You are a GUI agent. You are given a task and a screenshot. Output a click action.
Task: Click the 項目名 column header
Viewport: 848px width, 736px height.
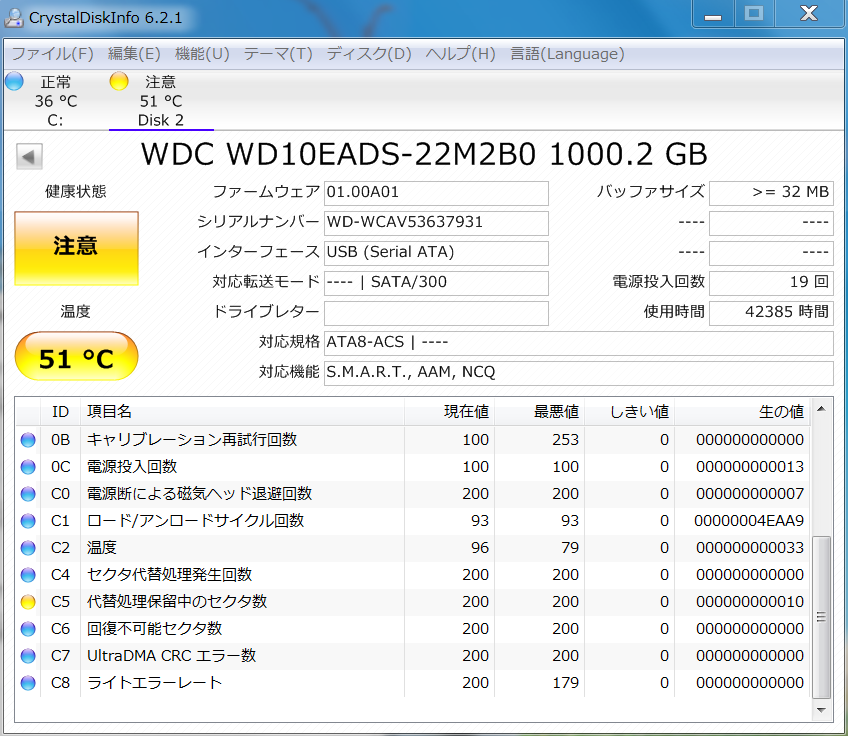coord(242,412)
